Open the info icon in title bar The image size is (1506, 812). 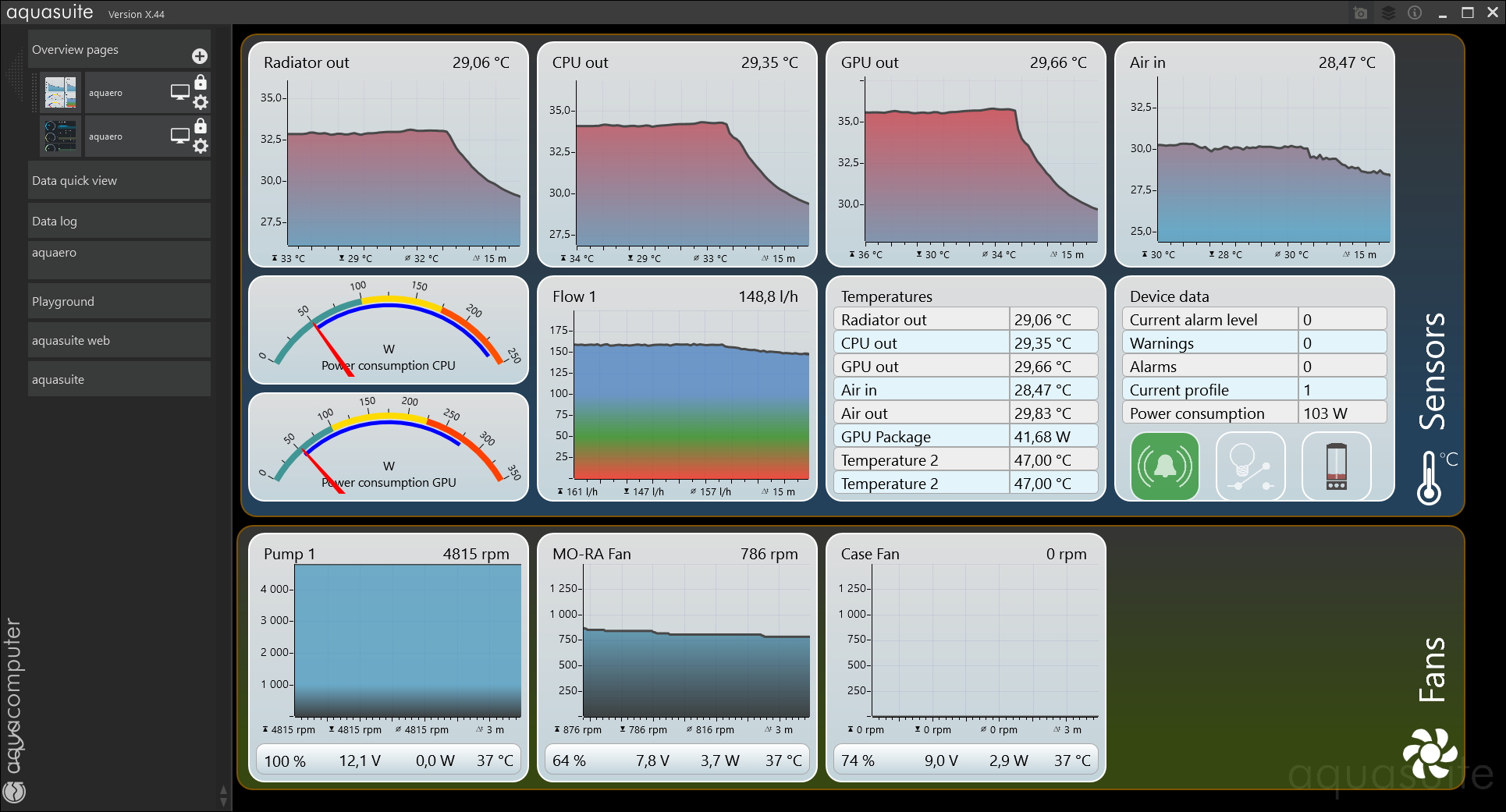coord(1415,13)
